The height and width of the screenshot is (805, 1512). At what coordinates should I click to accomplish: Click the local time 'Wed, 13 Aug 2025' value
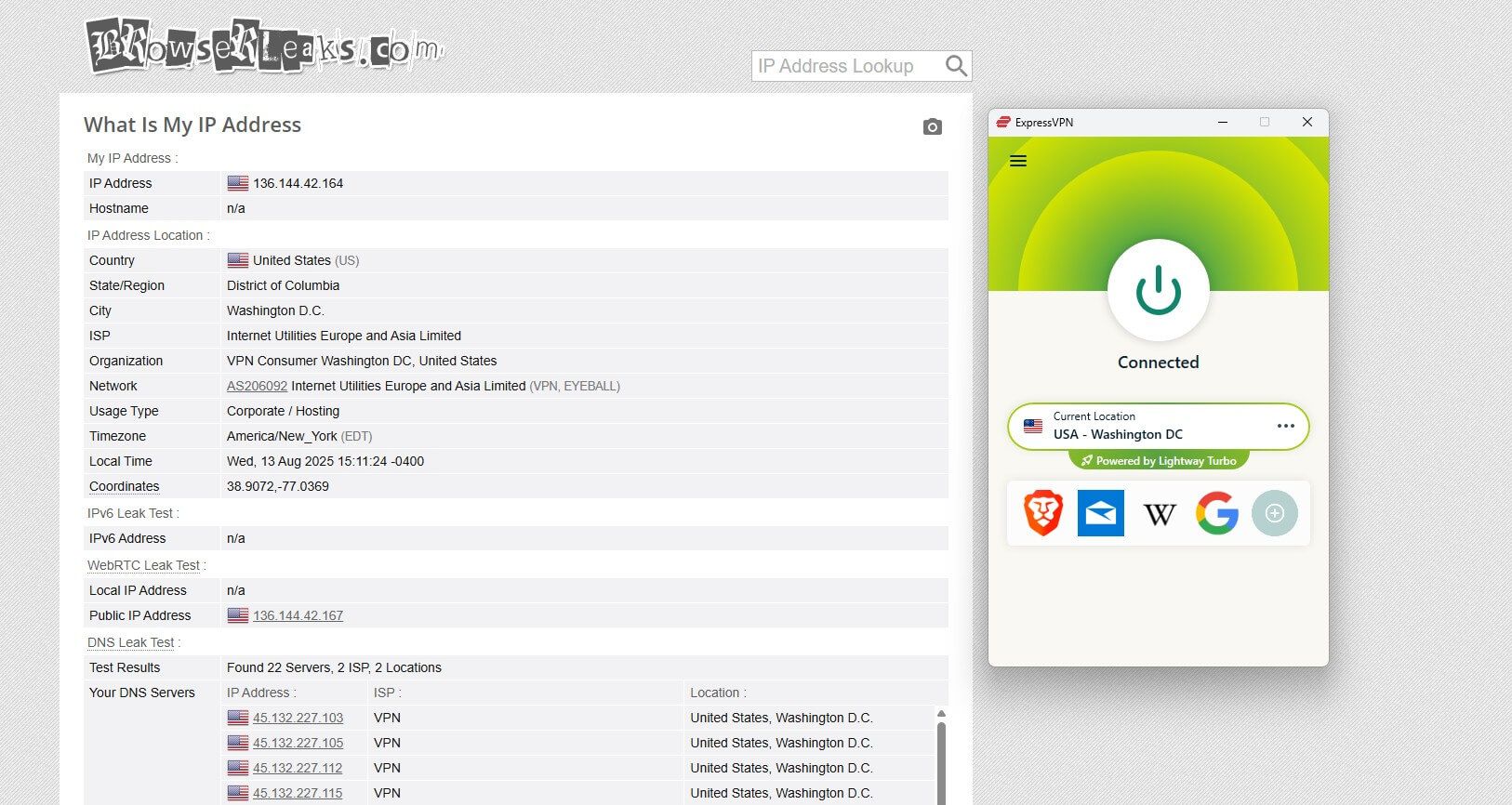[325, 461]
